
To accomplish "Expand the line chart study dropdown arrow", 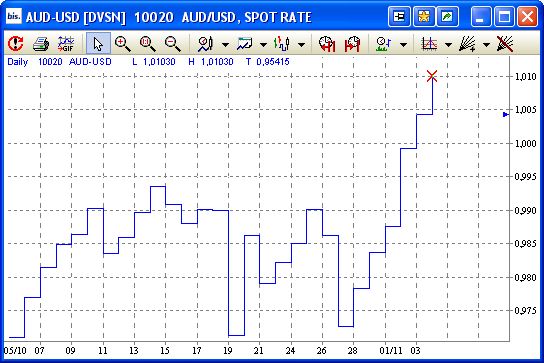I will tap(264, 44).
